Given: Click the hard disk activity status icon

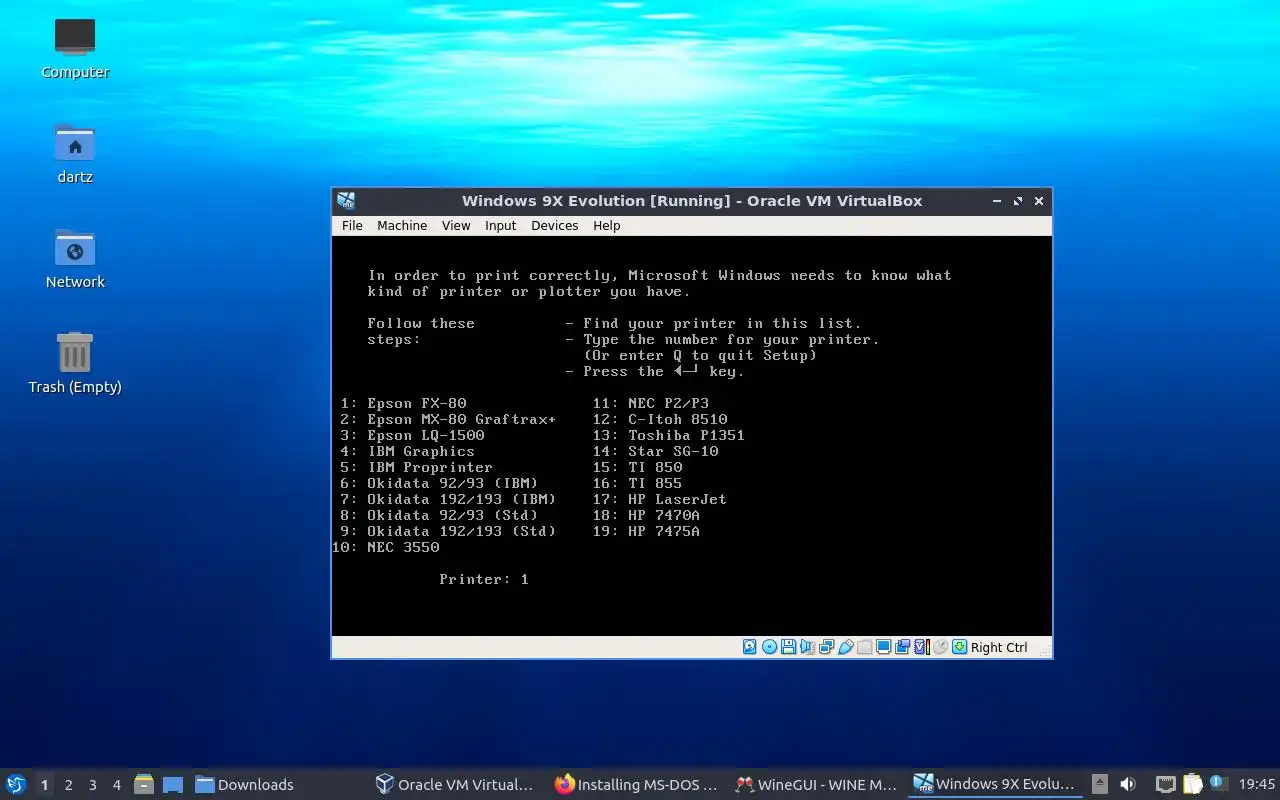Looking at the screenshot, I should [750, 647].
